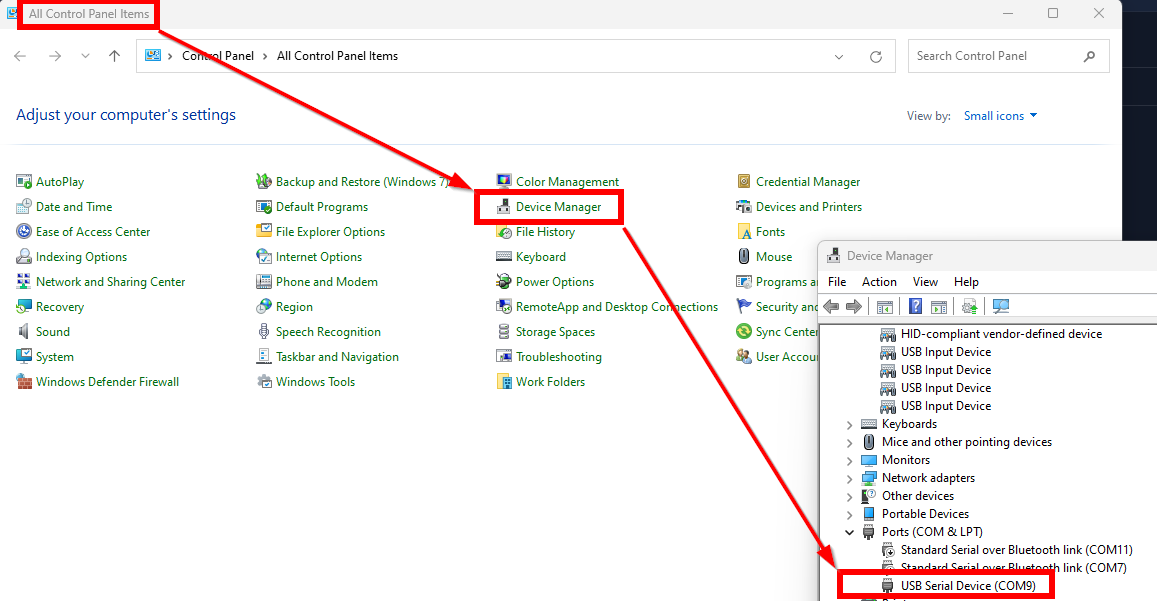Click the Scan for hardware changes icon
Viewport: 1157px width, 601px height.
tap(1001, 307)
